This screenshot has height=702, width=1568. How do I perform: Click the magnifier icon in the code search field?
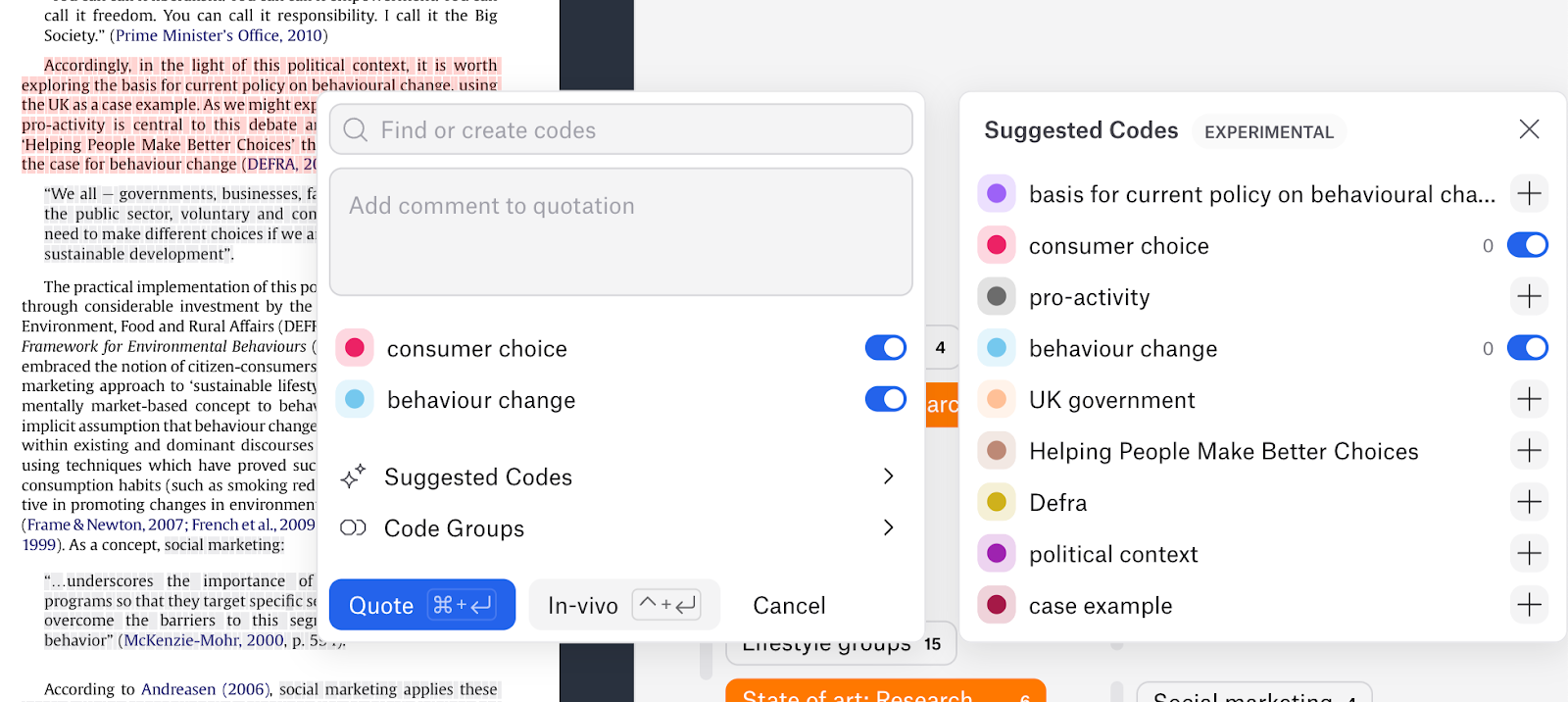tap(355, 128)
